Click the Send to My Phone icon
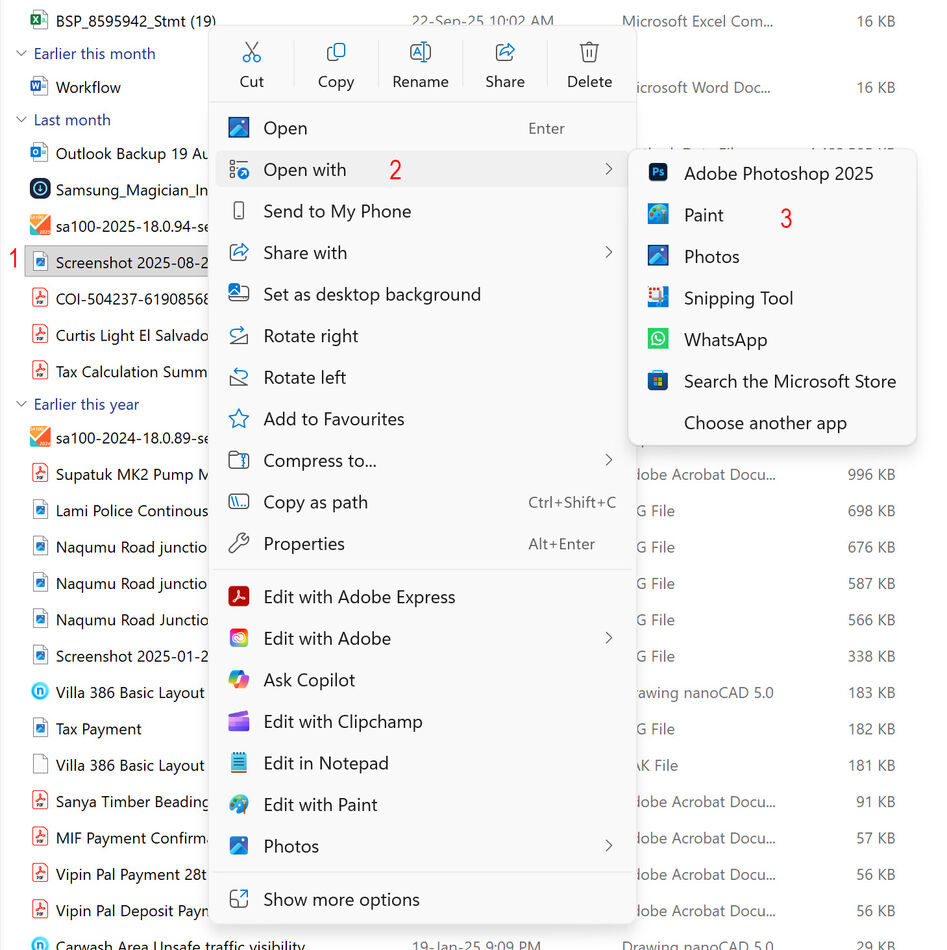Screen dimensions: 947x950 point(239,211)
